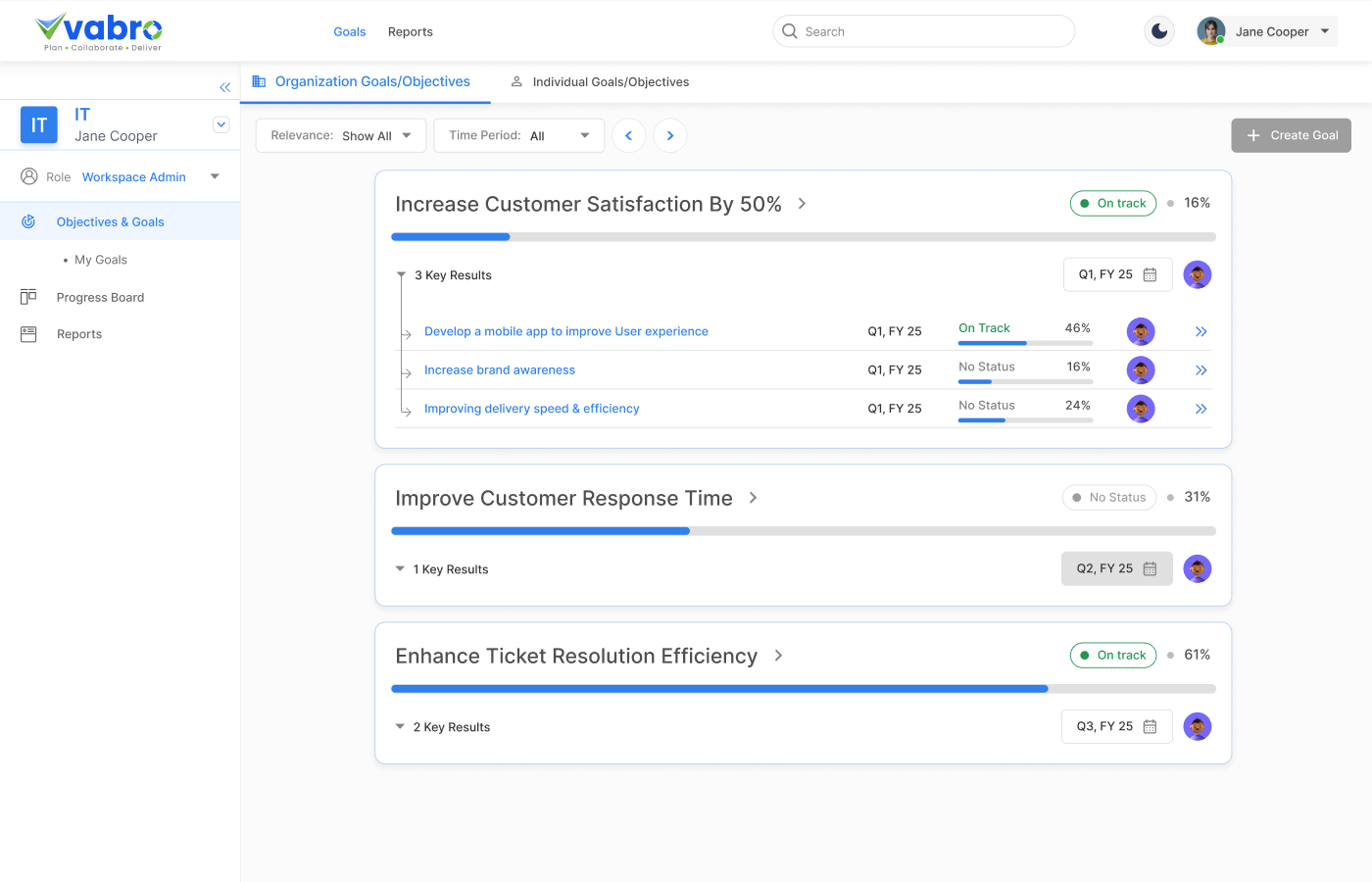Open Q2, FY 25 date picker

tap(1117, 568)
